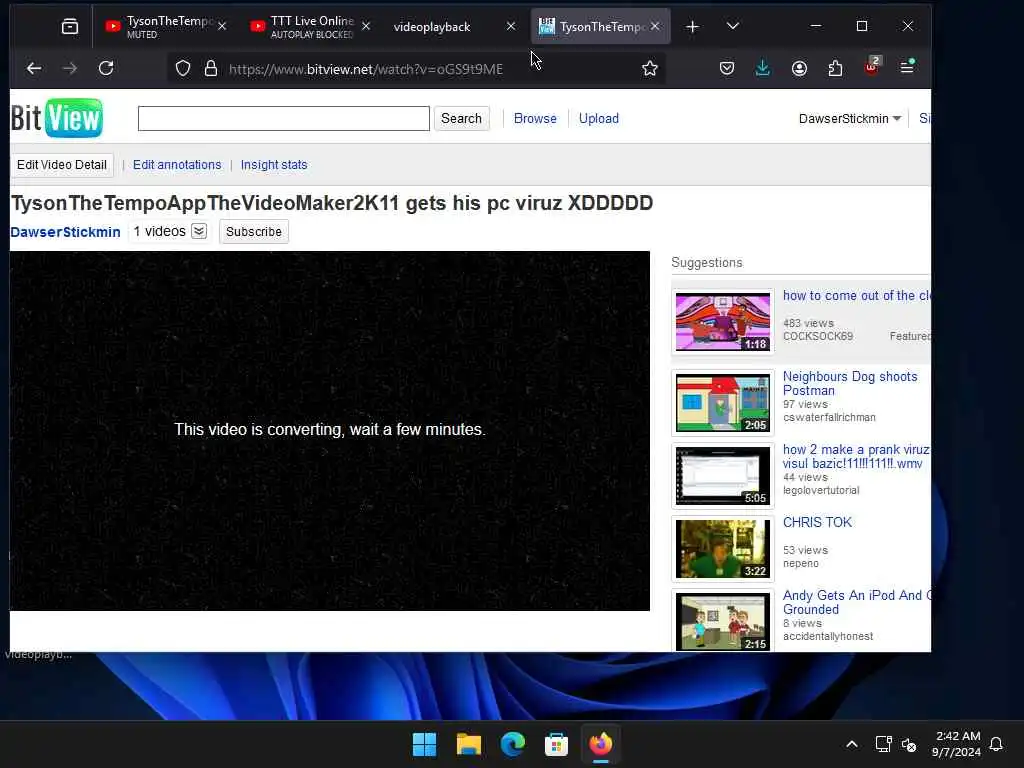Open 'how 2 make a prank viruz' link
Screen dimensions: 1024x768
coord(856,456)
